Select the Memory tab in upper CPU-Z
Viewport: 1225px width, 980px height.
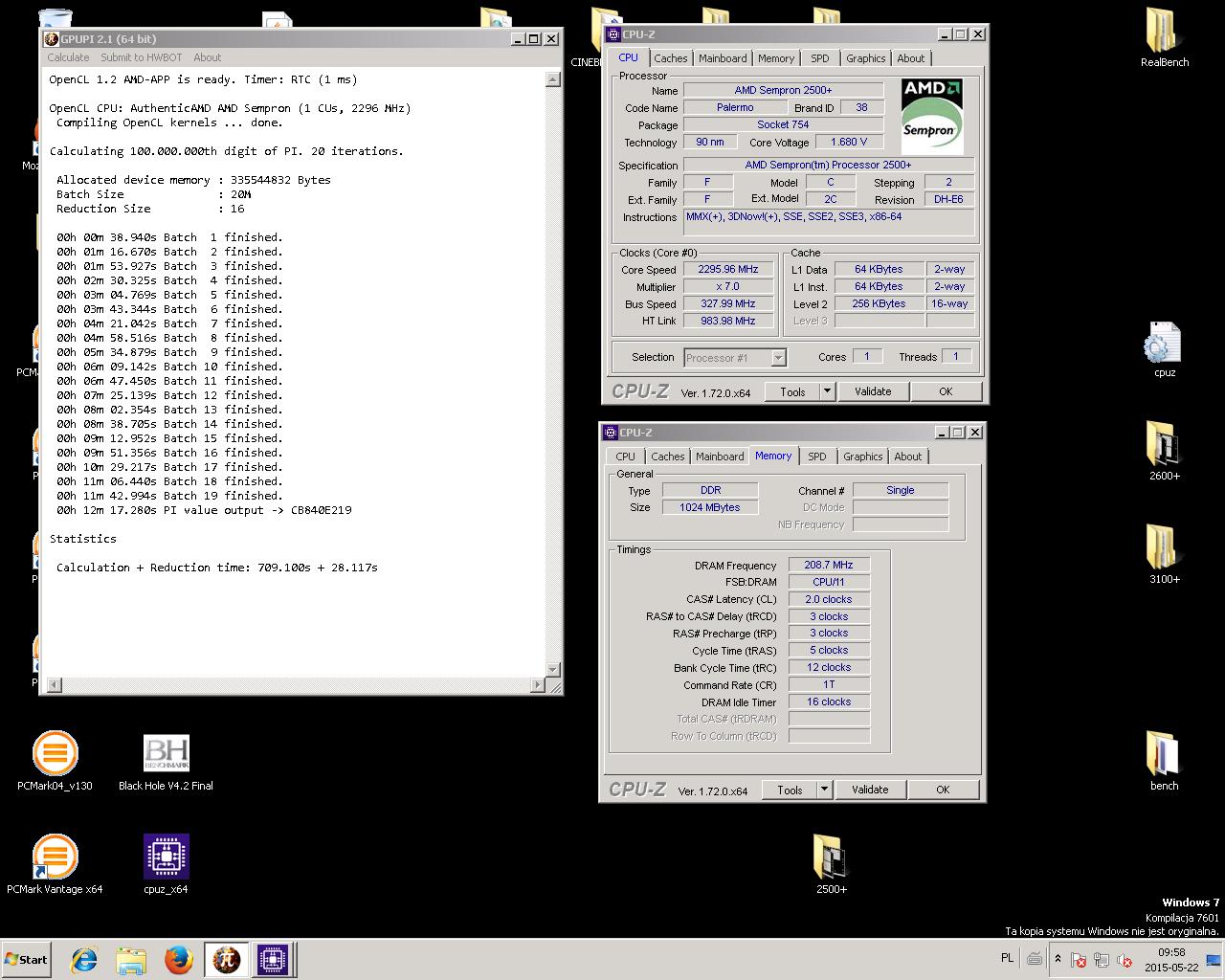tap(776, 58)
